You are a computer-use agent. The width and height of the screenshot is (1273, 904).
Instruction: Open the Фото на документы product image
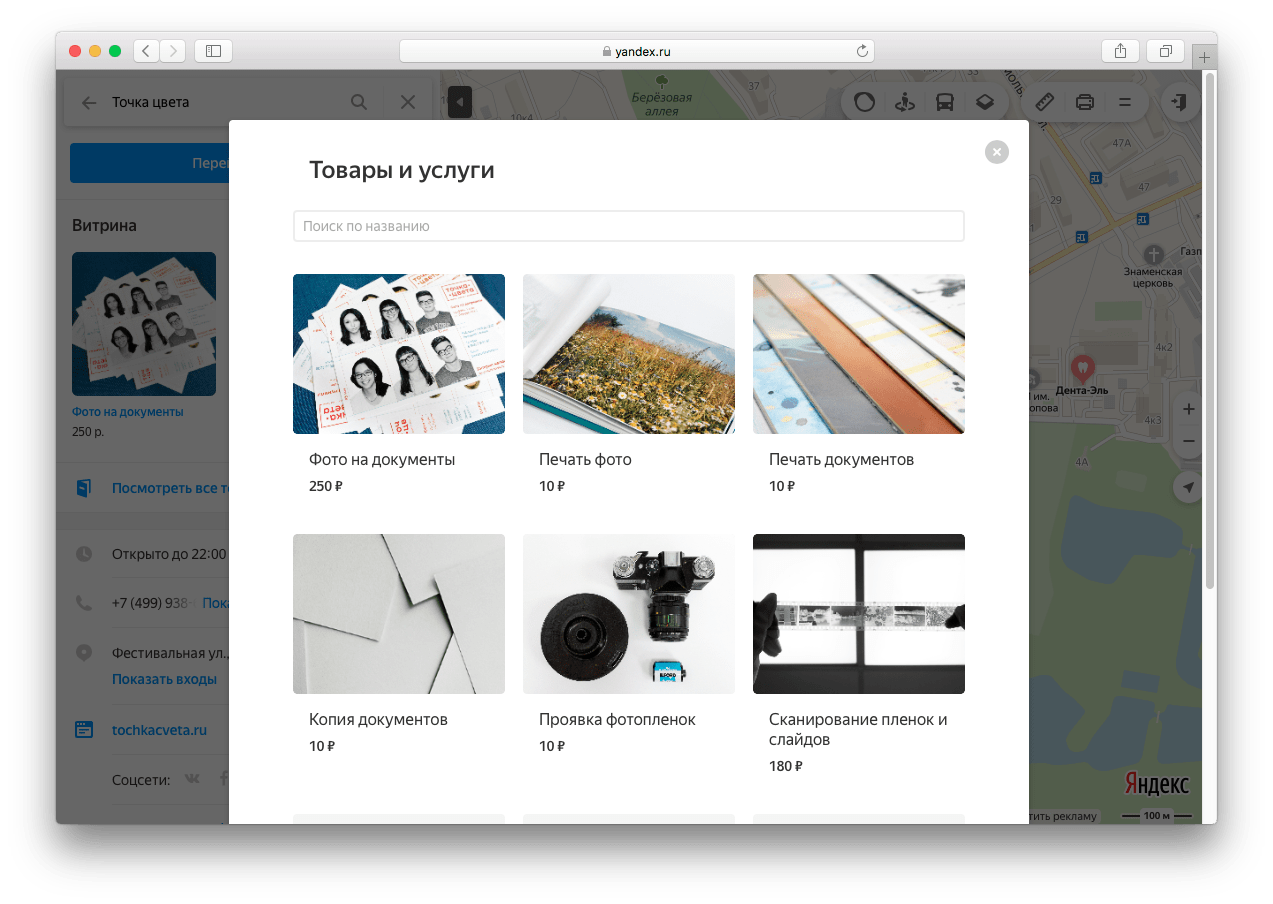(x=398, y=354)
